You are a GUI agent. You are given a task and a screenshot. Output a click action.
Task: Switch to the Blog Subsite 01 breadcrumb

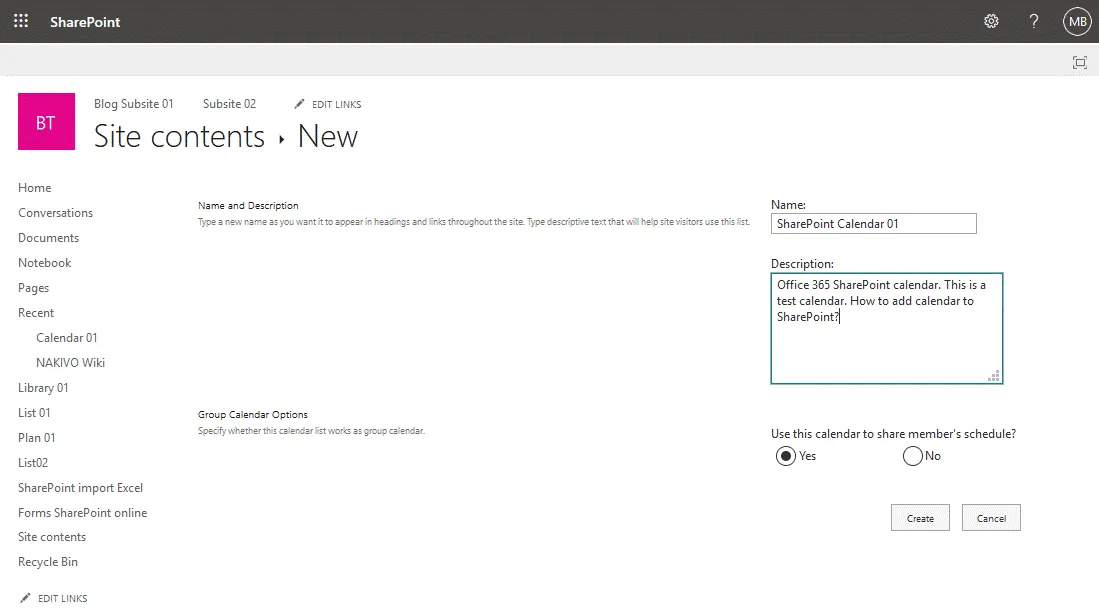(x=133, y=103)
